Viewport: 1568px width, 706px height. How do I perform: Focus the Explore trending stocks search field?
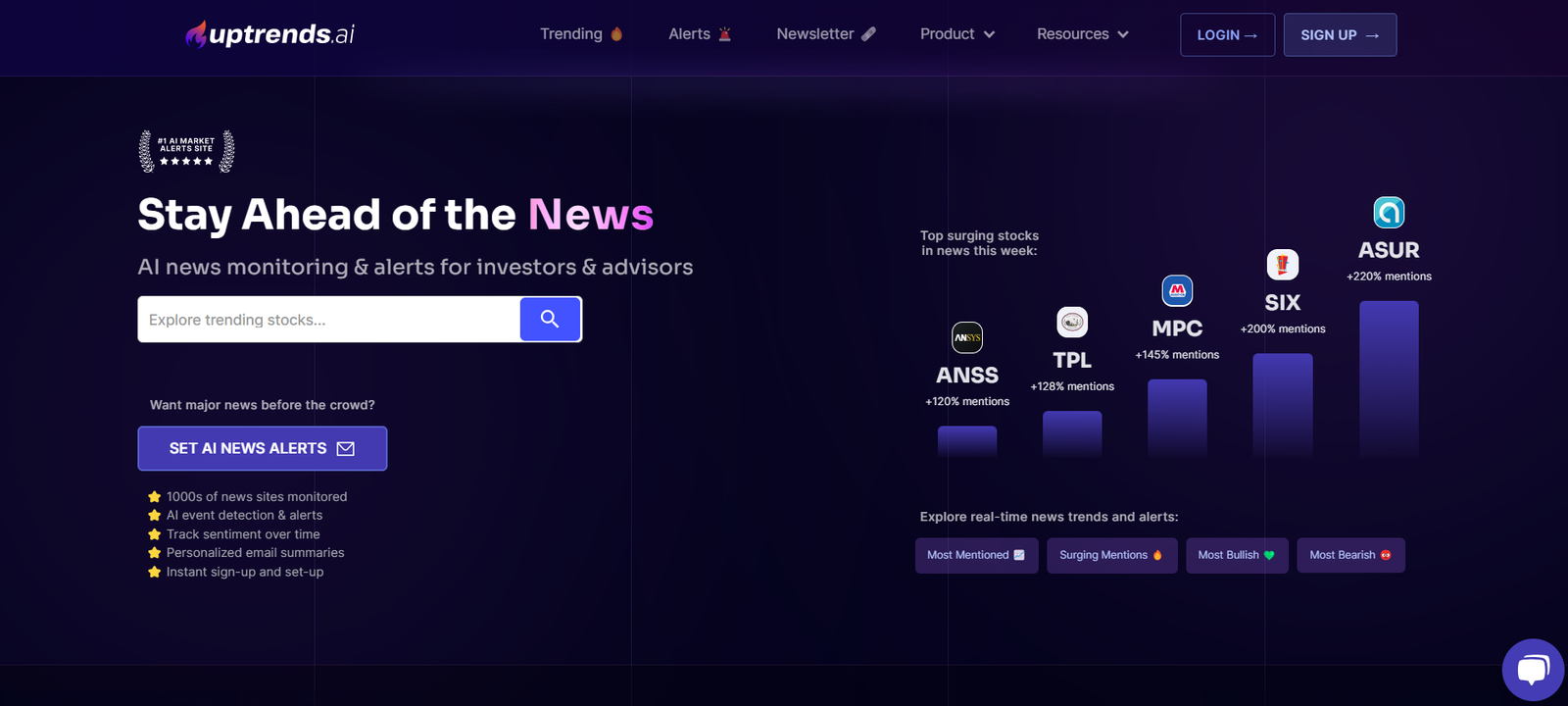click(329, 320)
